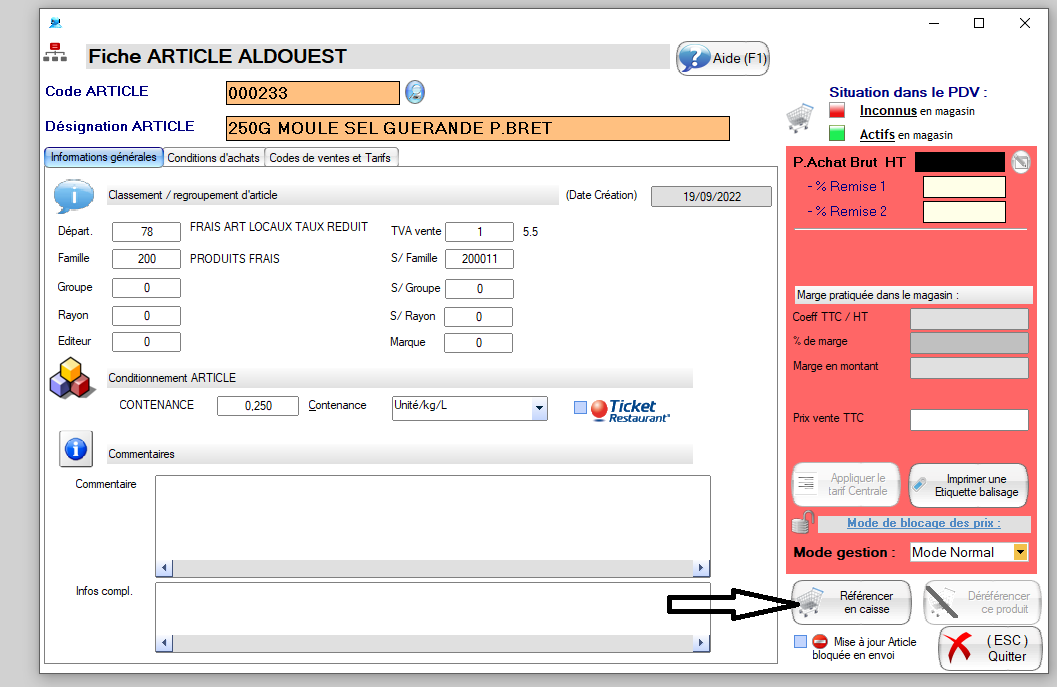Screen dimensions: 1057x687
Task: Enable the Ticket Restaurant checkbox
Action: [x=581, y=407]
